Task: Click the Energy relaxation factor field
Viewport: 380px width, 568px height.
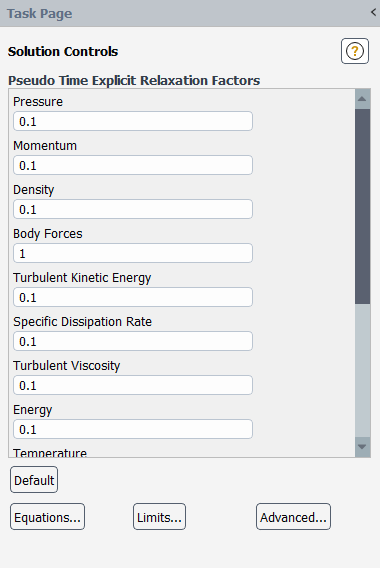Action: 133,429
